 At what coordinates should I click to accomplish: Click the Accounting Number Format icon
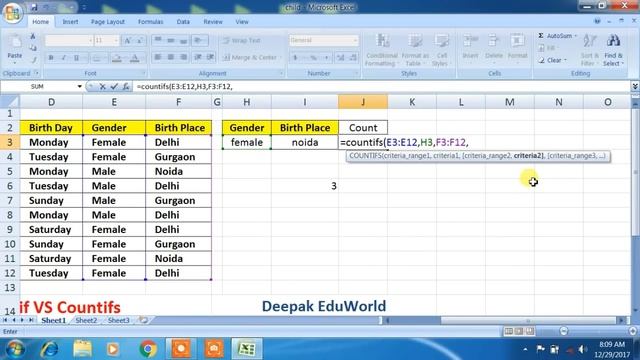point(295,58)
